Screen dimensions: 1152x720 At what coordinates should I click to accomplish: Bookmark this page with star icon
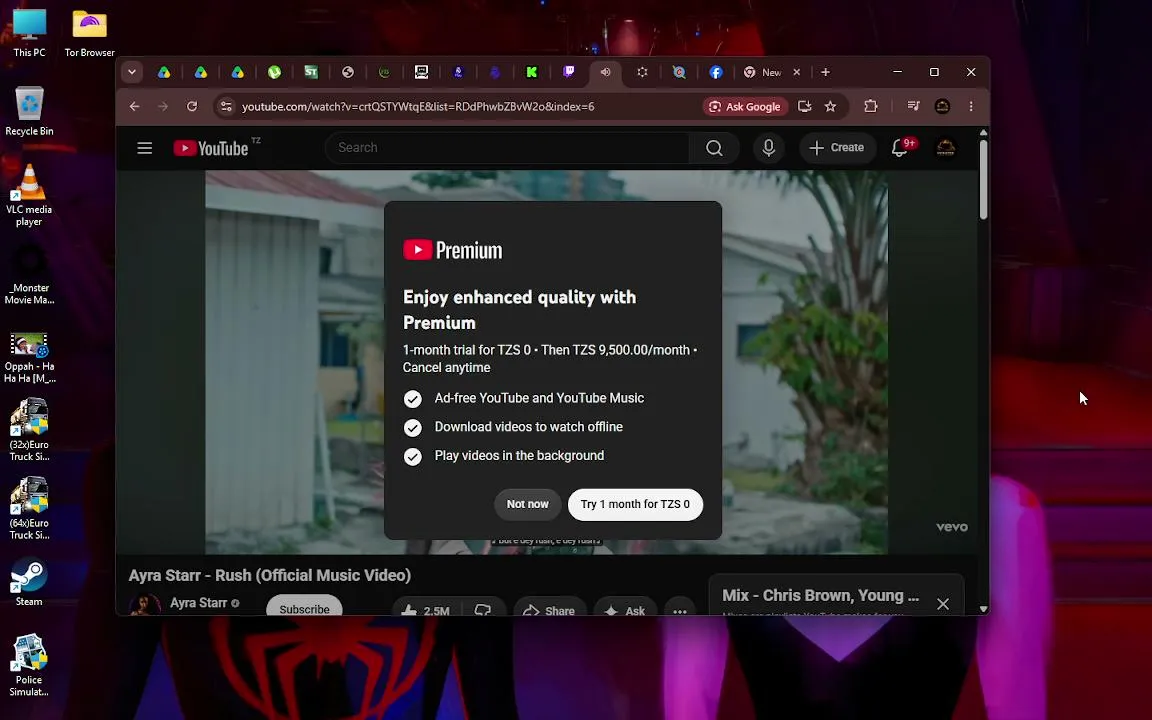(830, 107)
